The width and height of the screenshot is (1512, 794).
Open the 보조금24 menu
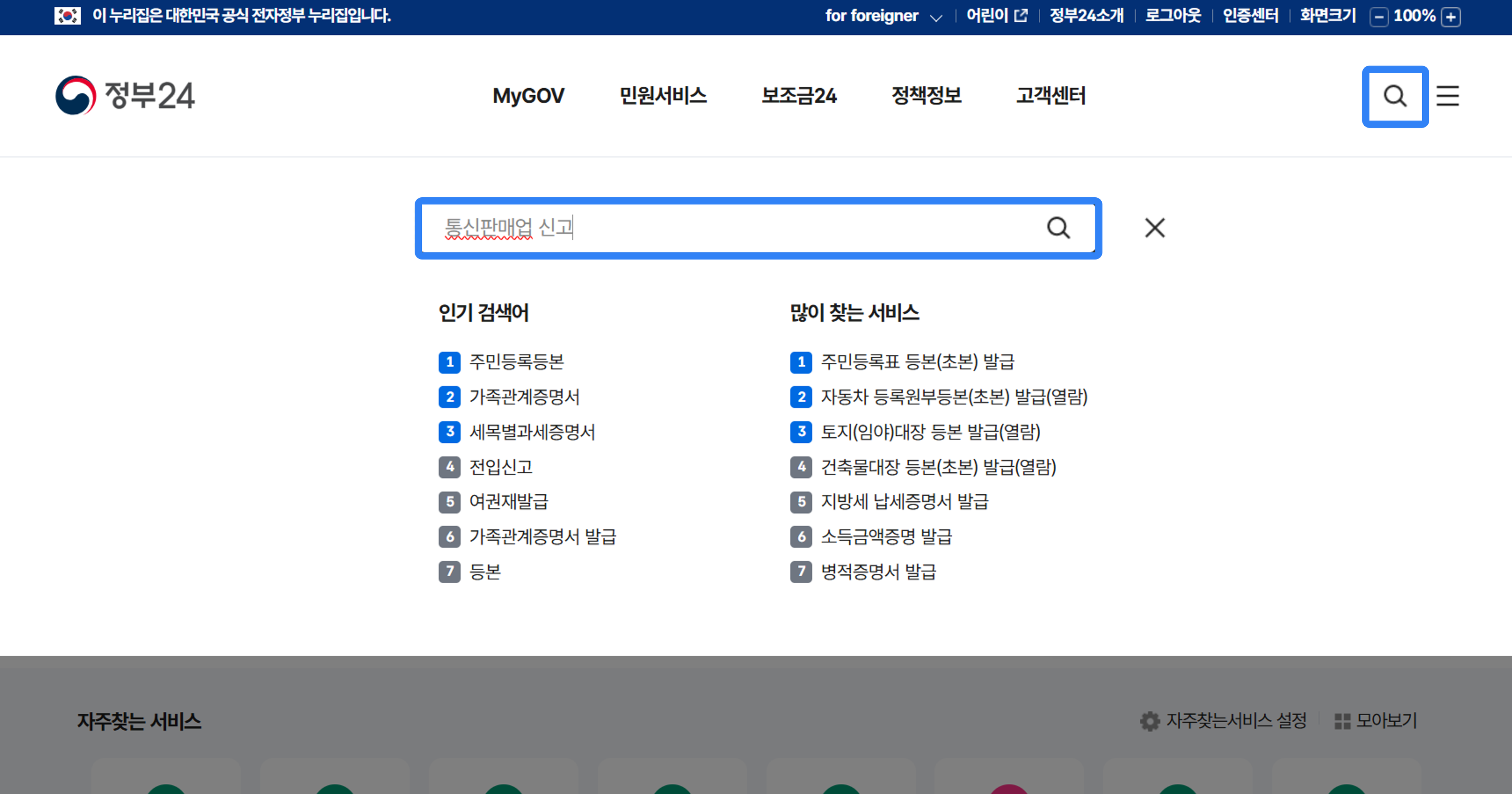[x=799, y=96]
